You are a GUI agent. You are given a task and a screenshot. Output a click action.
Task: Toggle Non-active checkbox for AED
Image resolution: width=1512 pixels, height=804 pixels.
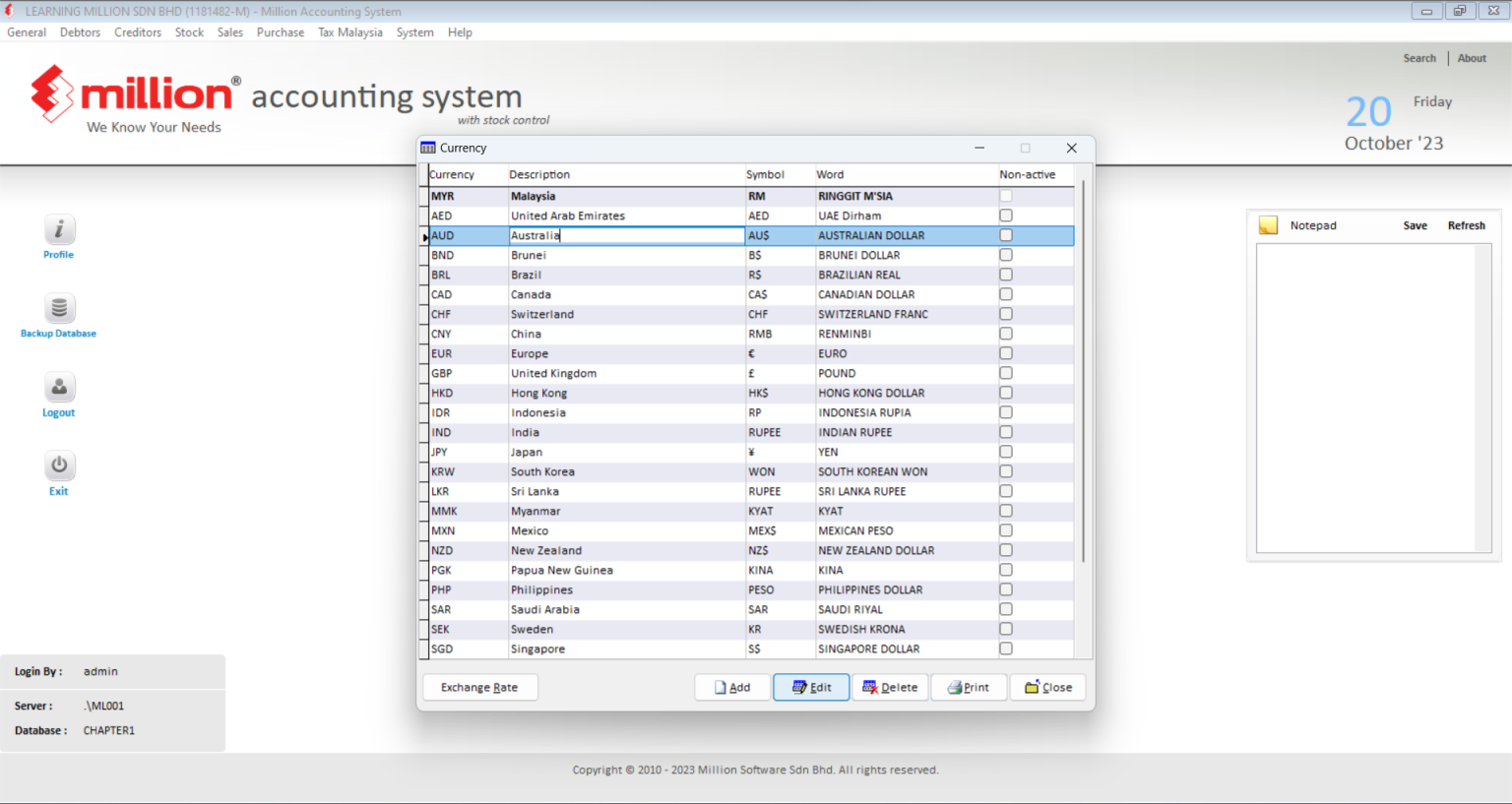[1005, 216]
